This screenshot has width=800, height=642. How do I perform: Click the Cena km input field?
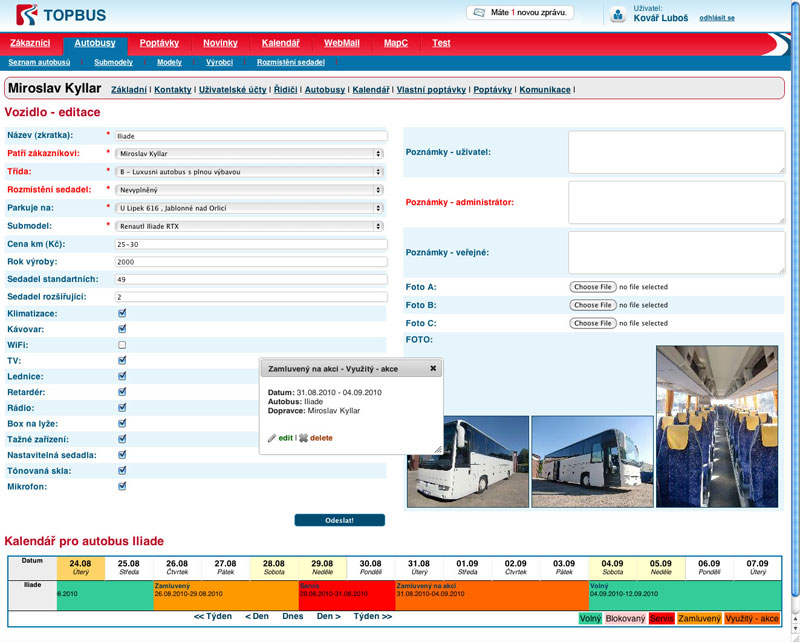pyautogui.click(x=251, y=244)
